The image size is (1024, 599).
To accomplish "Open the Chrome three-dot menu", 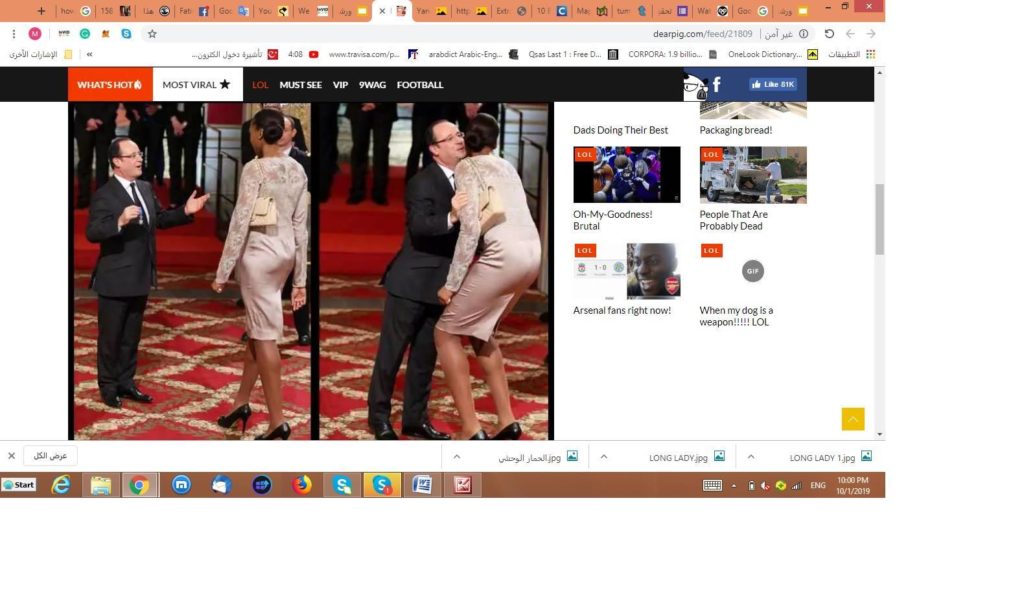I will click(13, 33).
